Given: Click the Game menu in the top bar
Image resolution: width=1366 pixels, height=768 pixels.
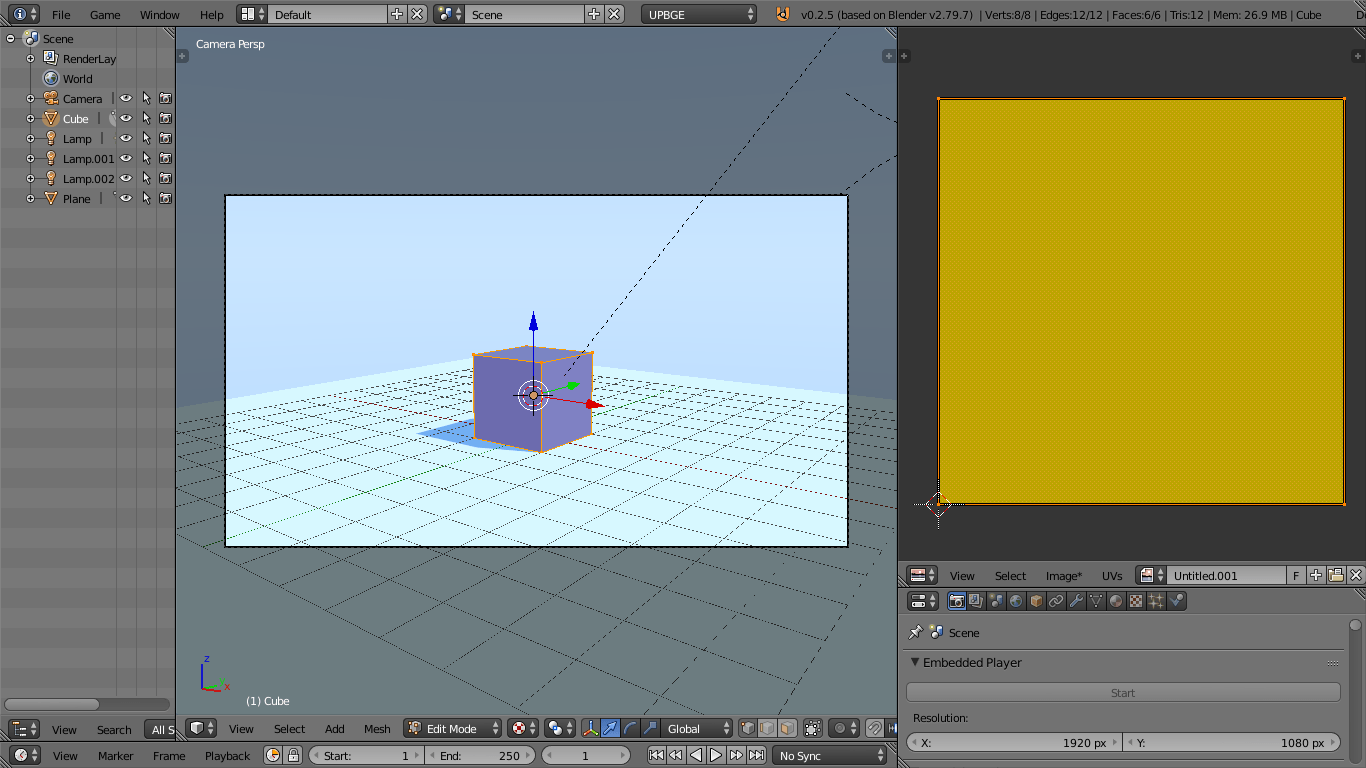Looking at the screenshot, I should 105,14.
